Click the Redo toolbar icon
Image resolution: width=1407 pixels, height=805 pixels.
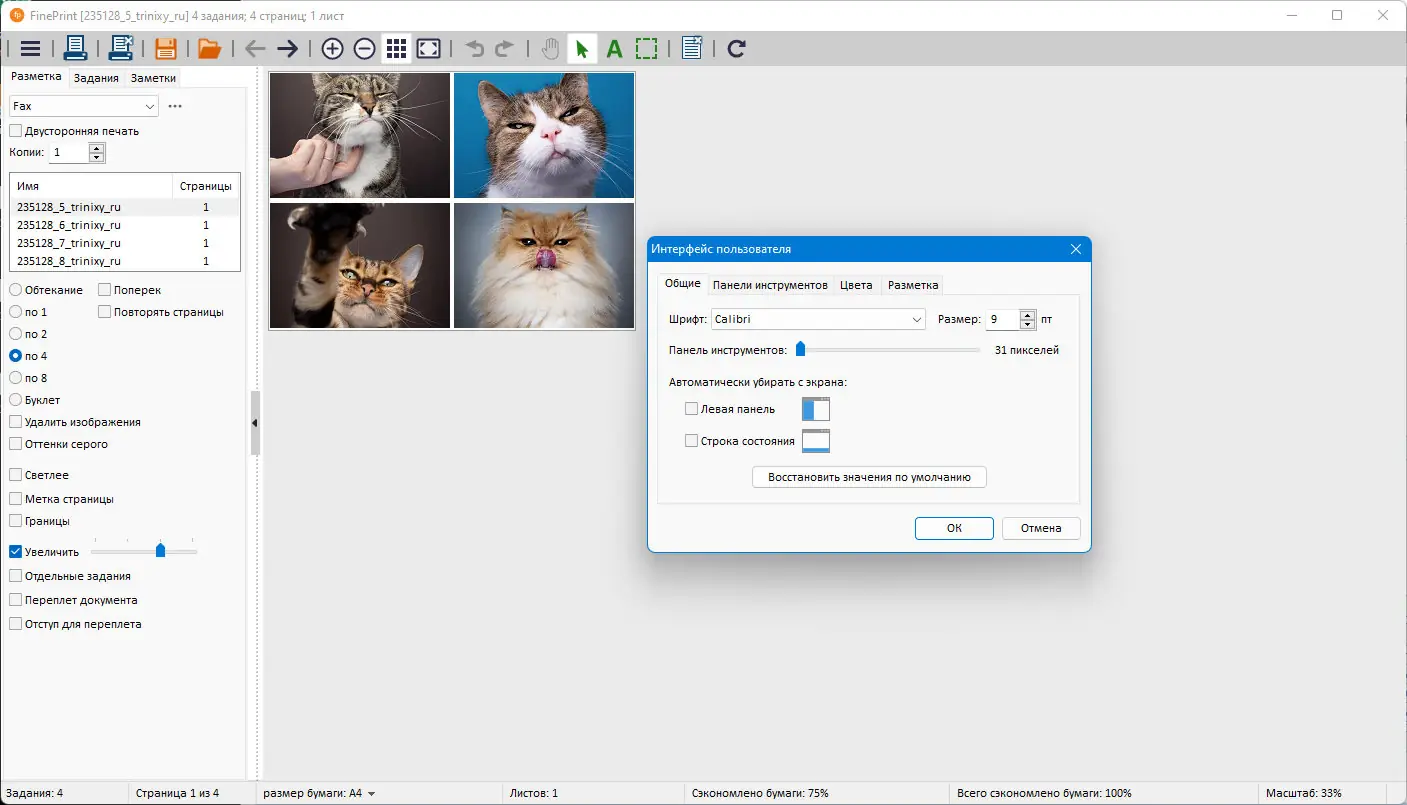505,48
